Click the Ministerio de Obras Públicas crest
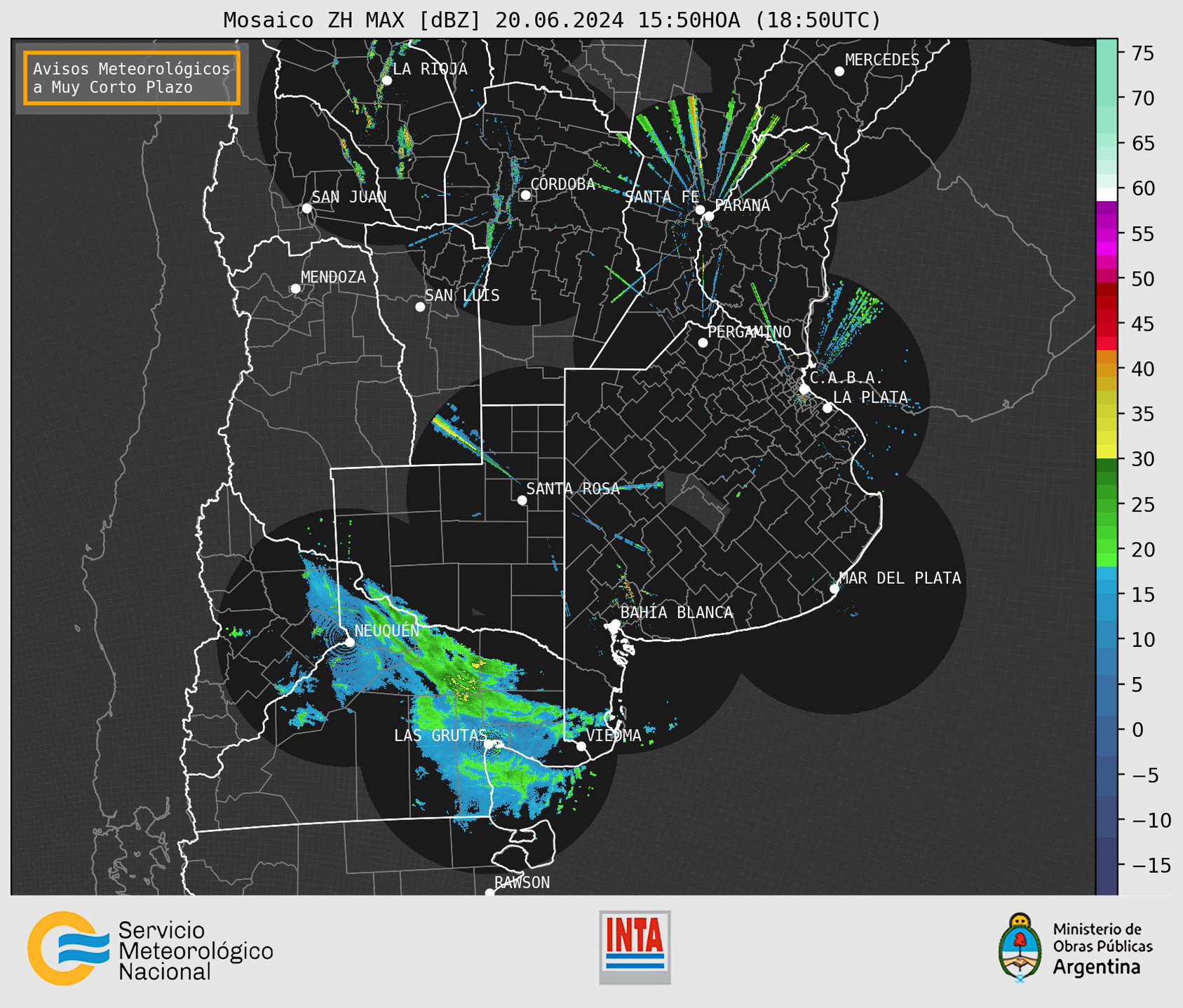 (x=1020, y=948)
